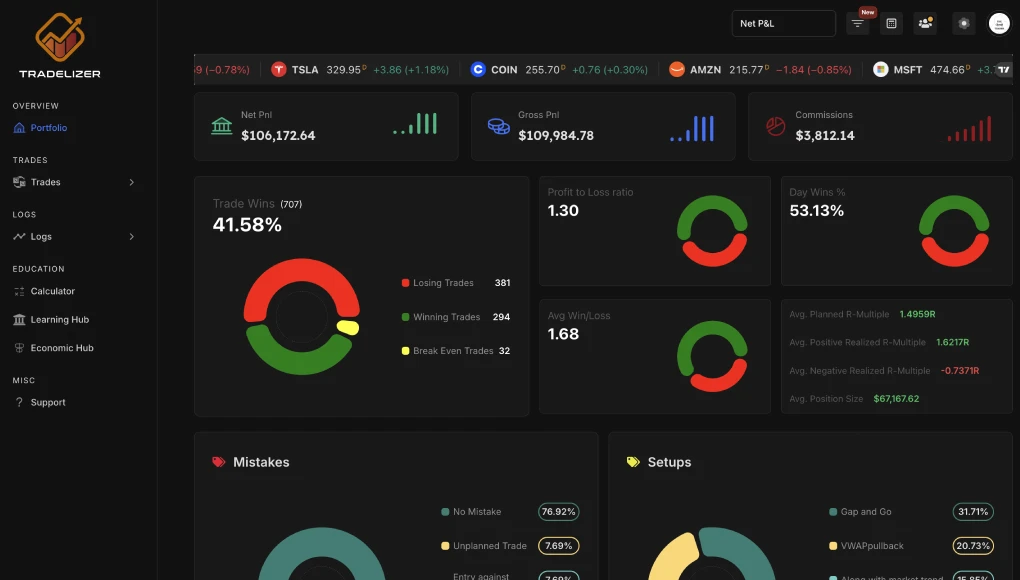1020x580 pixels.
Task: Open settings gear in top bar
Action: coord(963,23)
